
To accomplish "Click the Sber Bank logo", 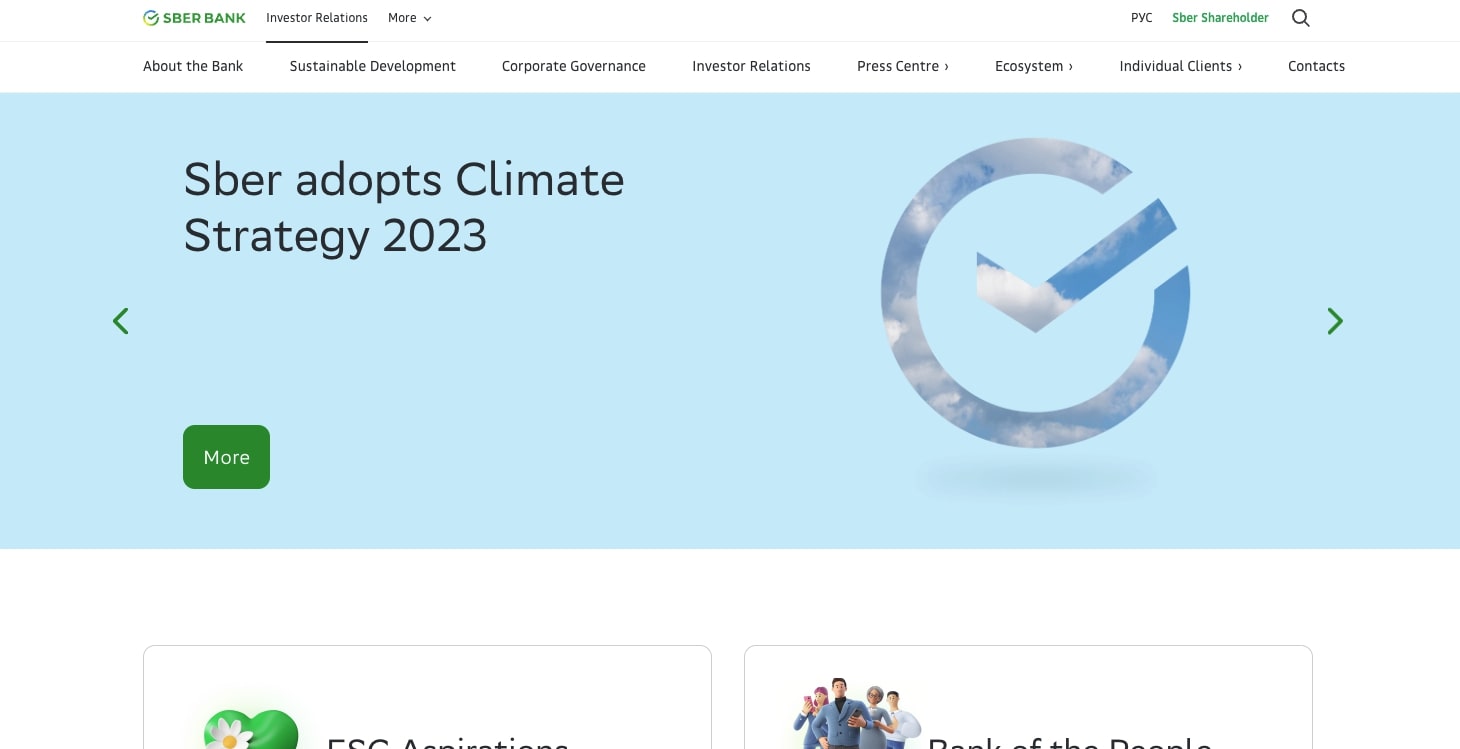I will tap(194, 18).
